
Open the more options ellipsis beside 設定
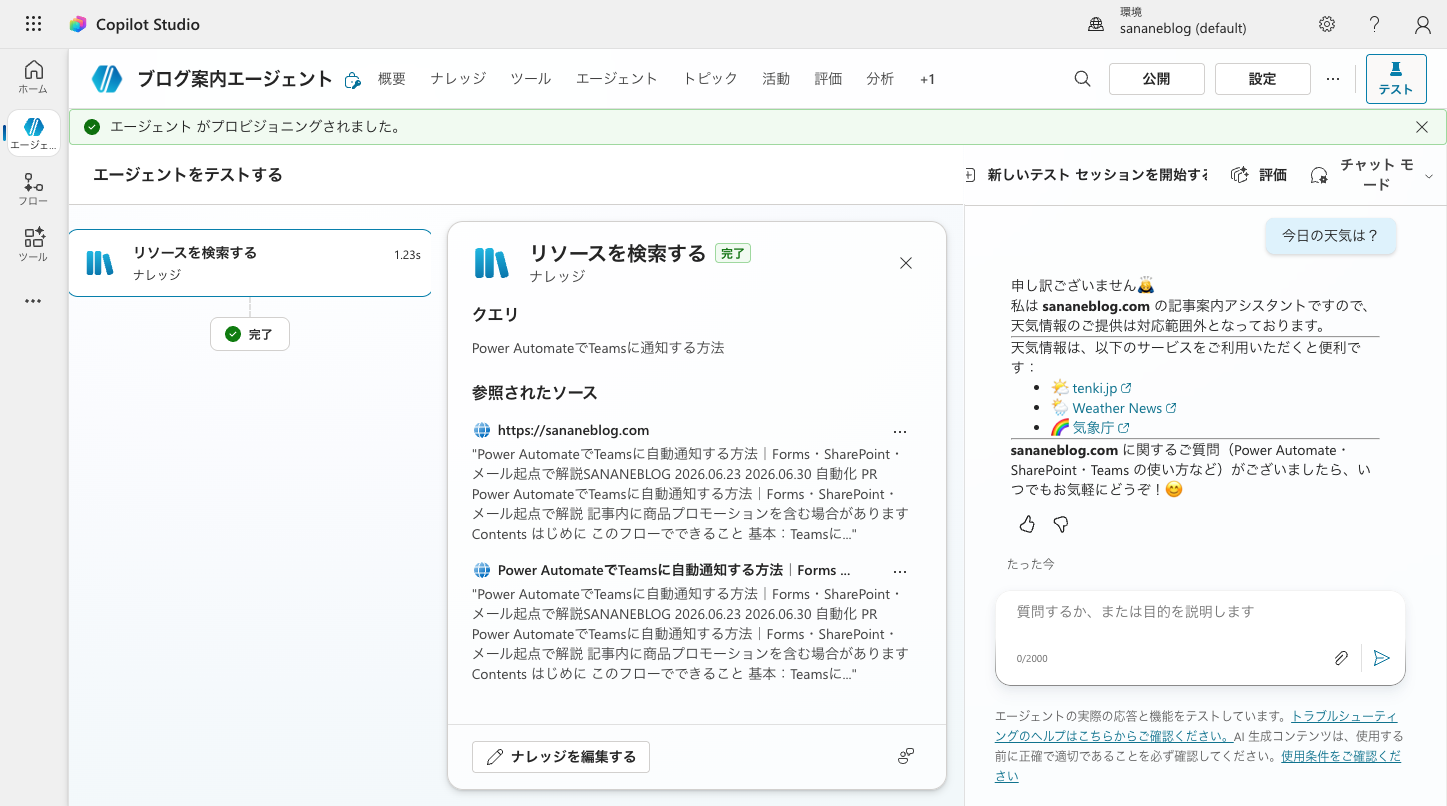click(1333, 79)
